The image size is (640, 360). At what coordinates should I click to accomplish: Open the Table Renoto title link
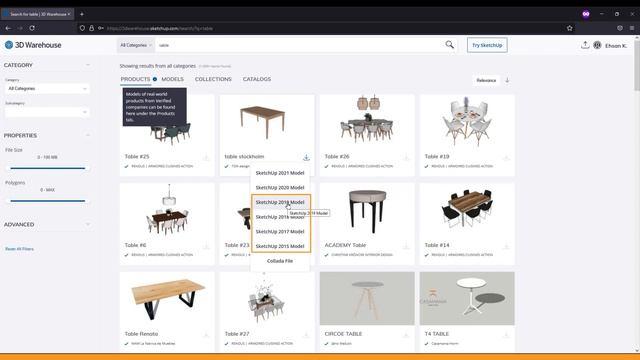[x=141, y=334]
